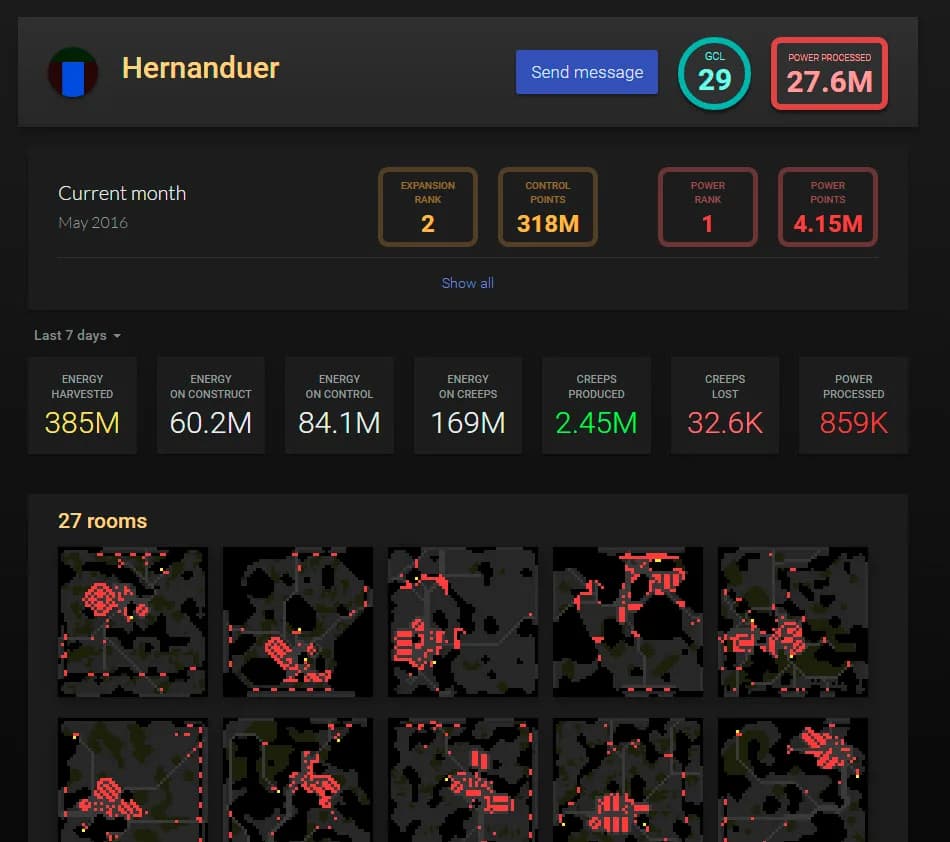Click the Expansion Rank 2 box

(x=428, y=207)
